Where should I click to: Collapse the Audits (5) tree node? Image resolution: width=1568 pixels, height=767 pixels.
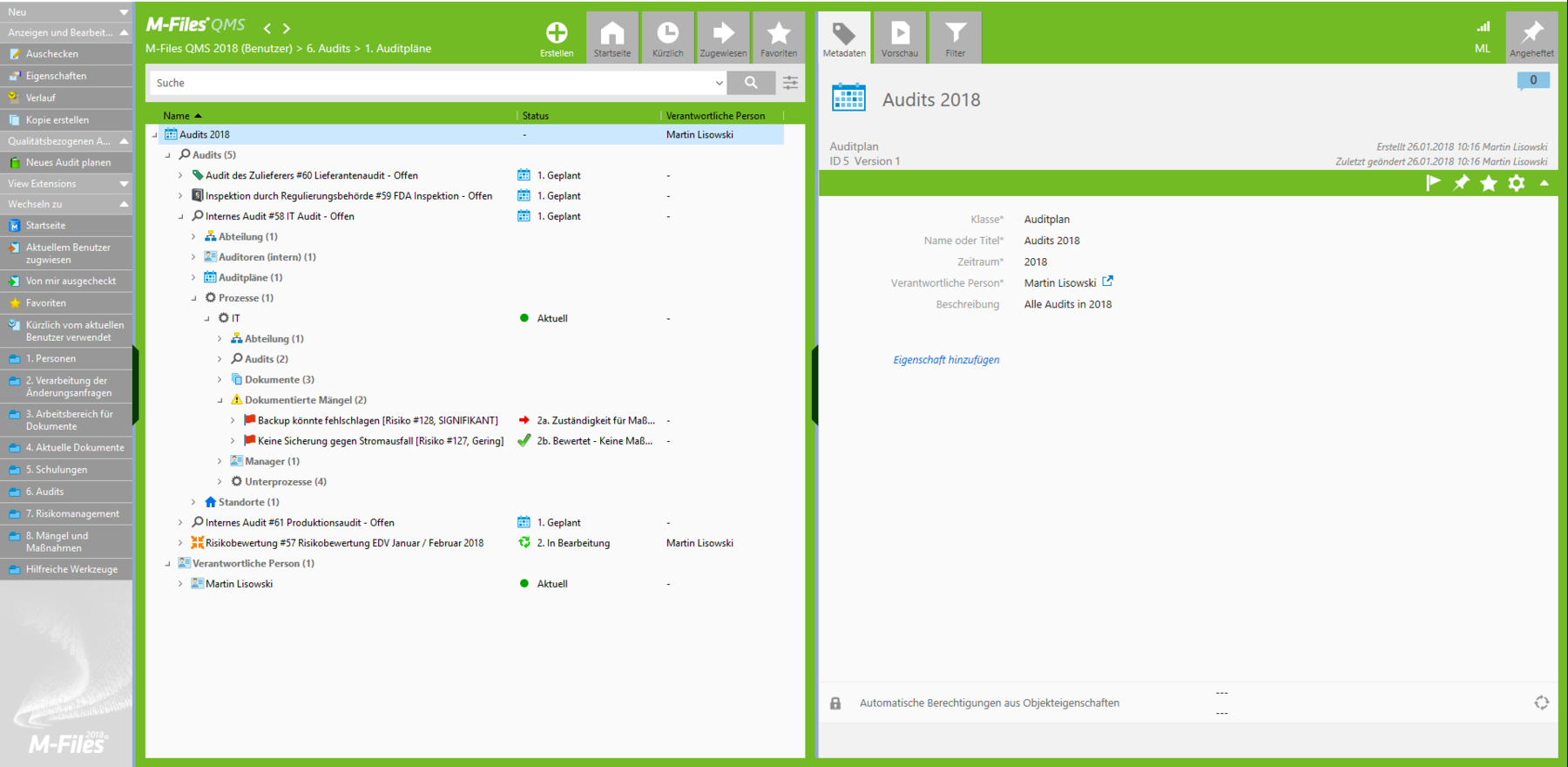pyautogui.click(x=168, y=155)
